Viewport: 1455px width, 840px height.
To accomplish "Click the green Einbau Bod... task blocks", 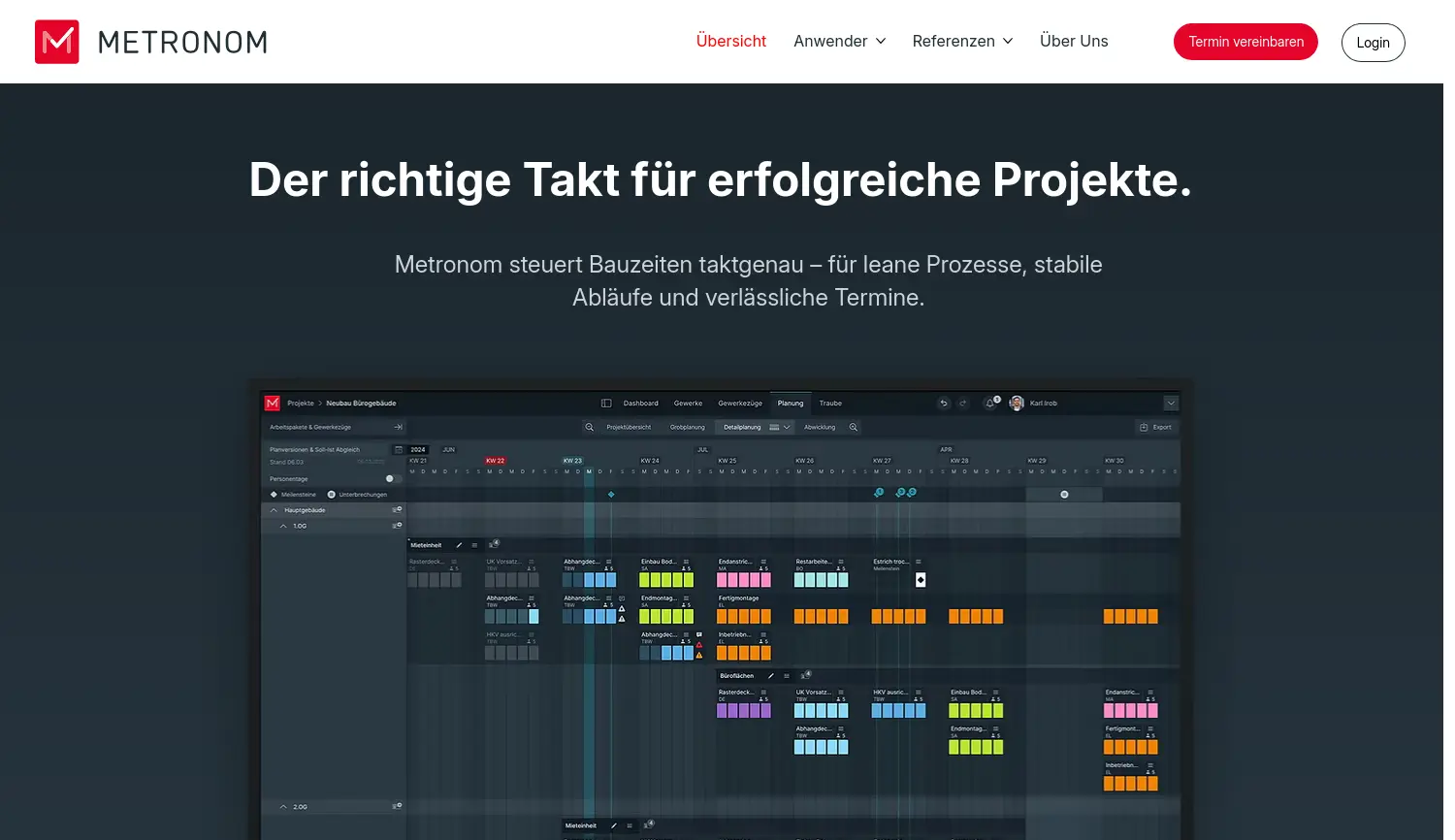I will click(666, 580).
